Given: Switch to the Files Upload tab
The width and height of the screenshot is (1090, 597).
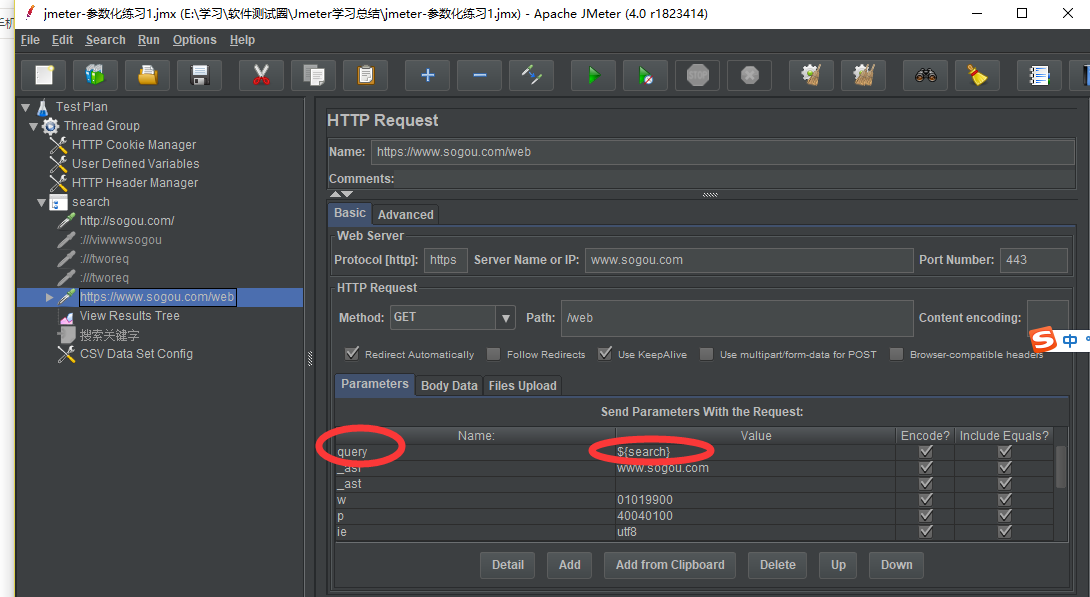Looking at the screenshot, I should coord(523,386).
